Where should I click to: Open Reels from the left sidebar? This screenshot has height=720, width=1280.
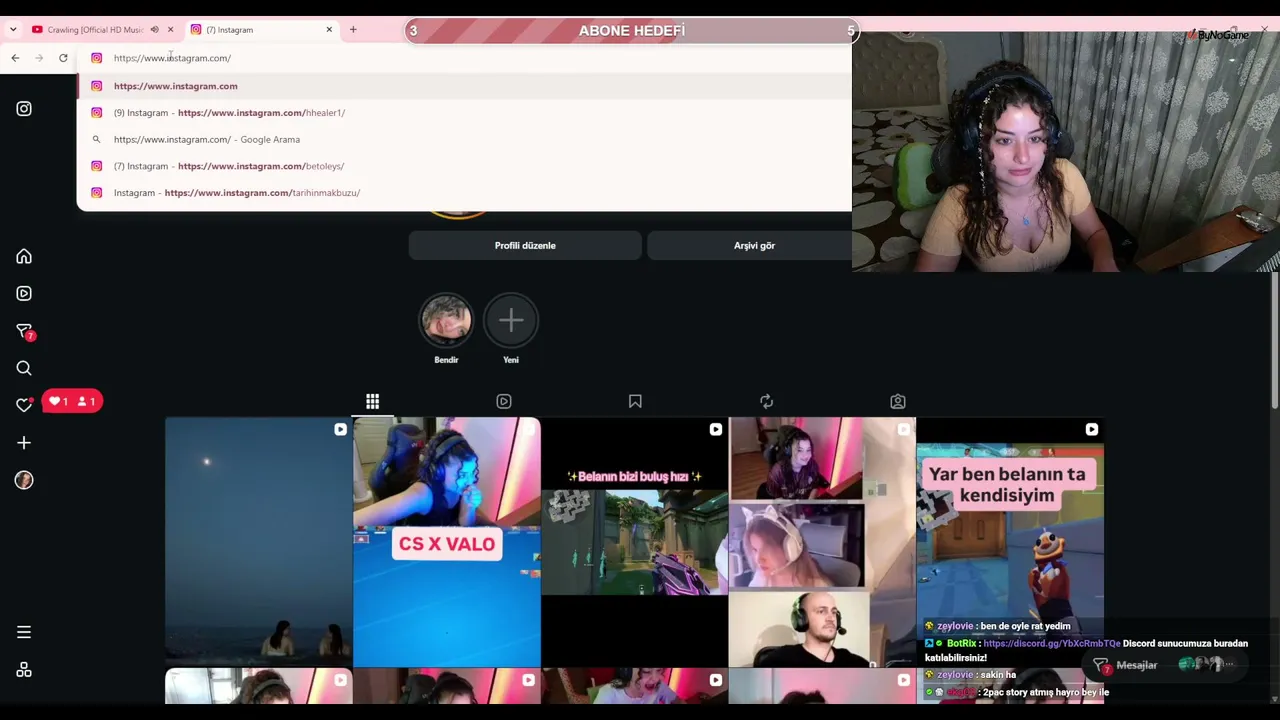pyautogui.click(x=24, y=294)
